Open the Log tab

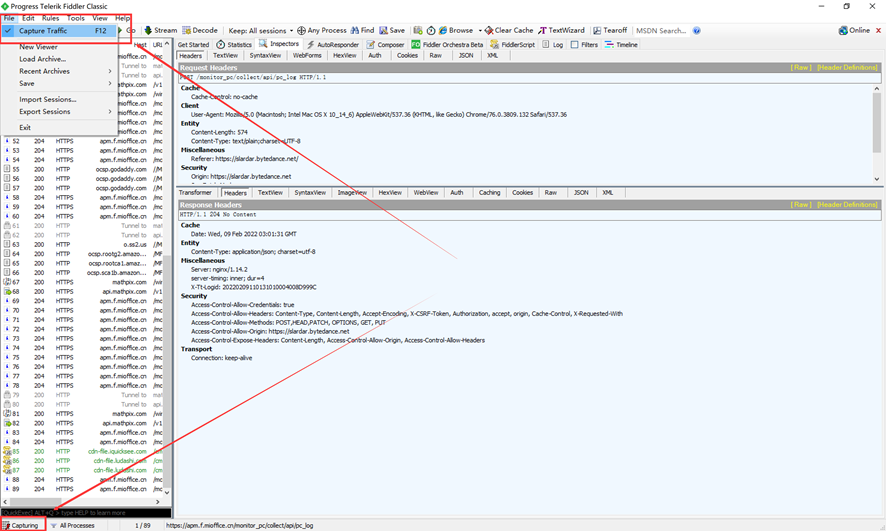(x=553, y=45)
